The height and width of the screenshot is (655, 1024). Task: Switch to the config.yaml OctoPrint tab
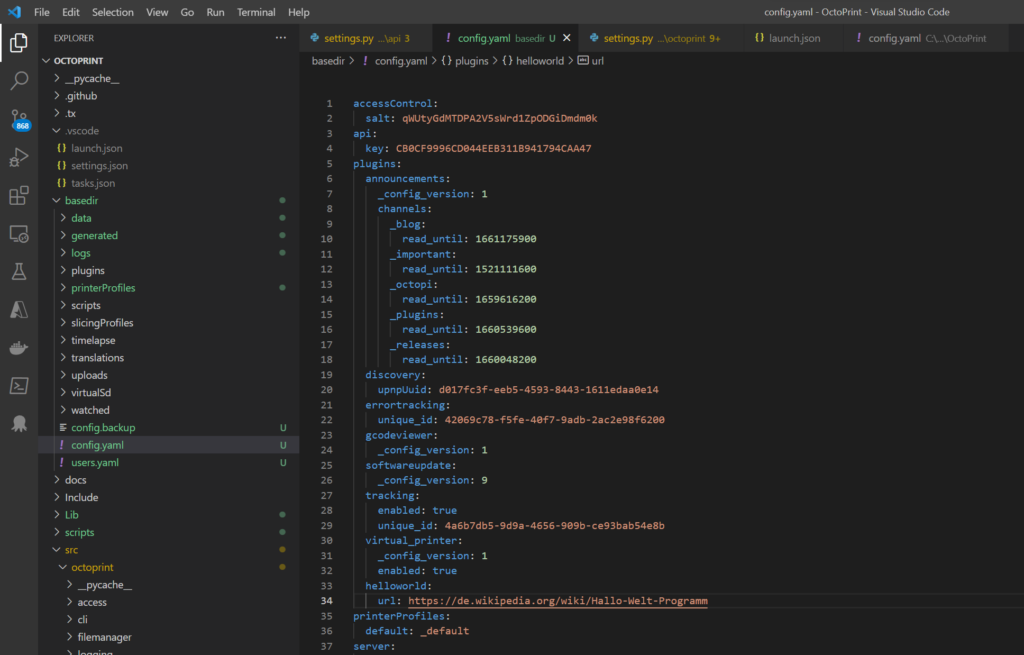[x=926, y=38]
